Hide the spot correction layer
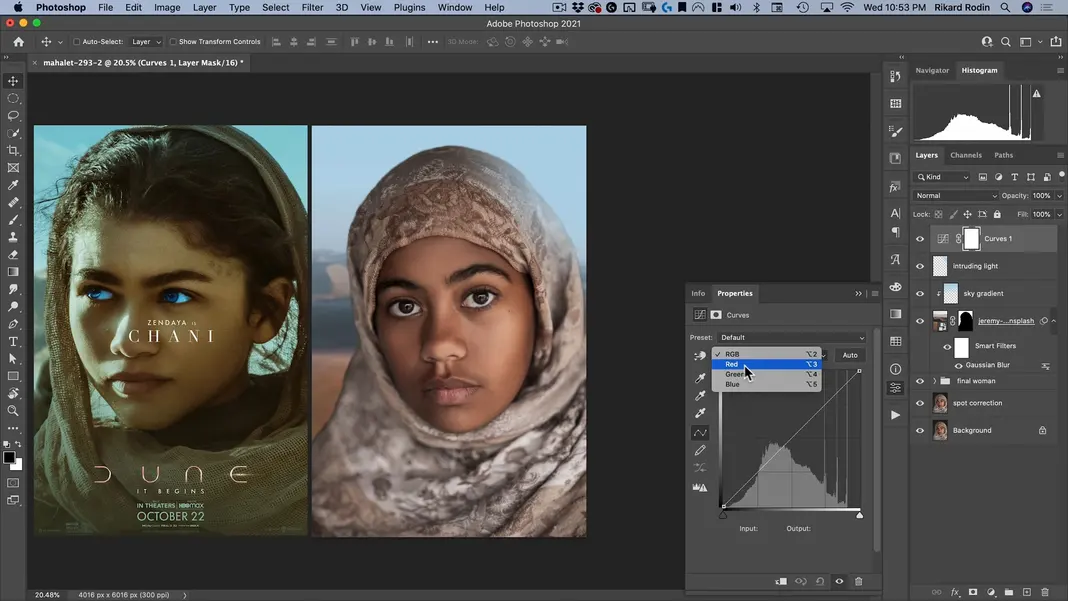Viewport: 1068px width, 601px height. pyautogui.click(x=920, y=403)
